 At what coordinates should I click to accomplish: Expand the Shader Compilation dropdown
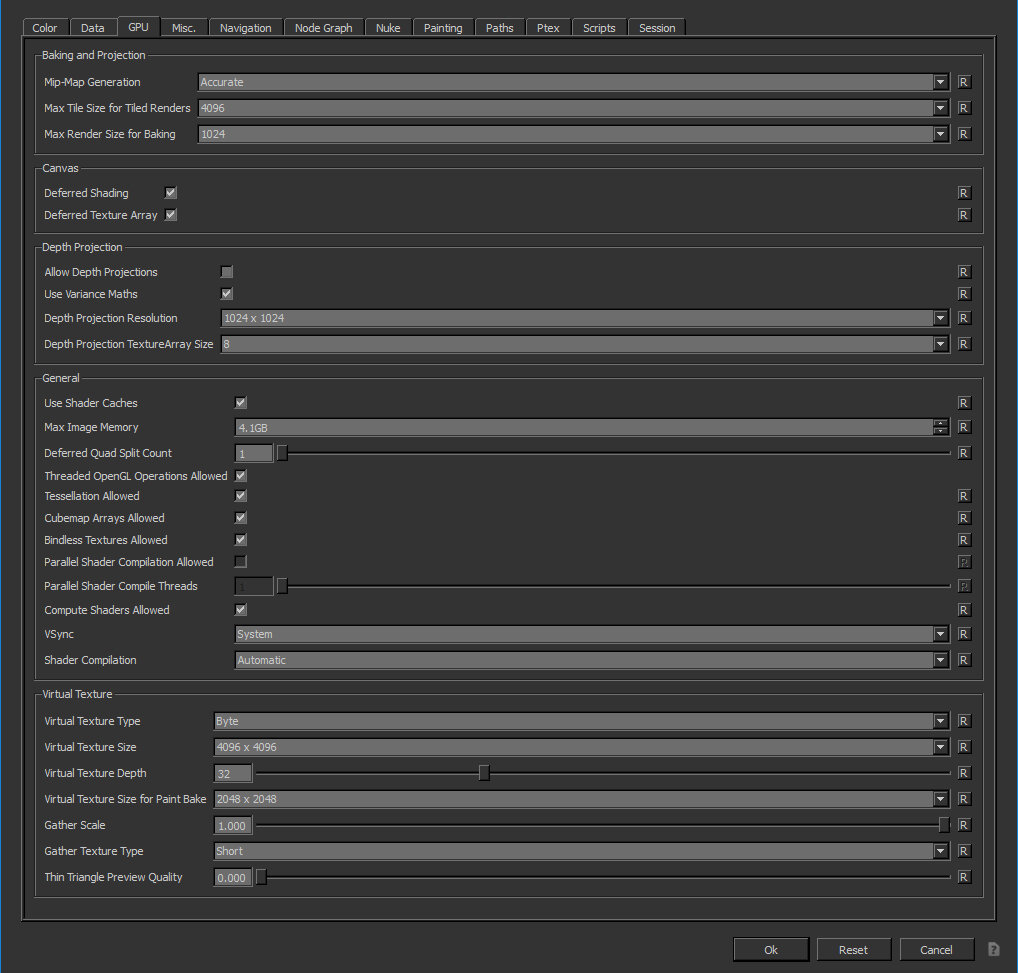(x=591, y=660)
